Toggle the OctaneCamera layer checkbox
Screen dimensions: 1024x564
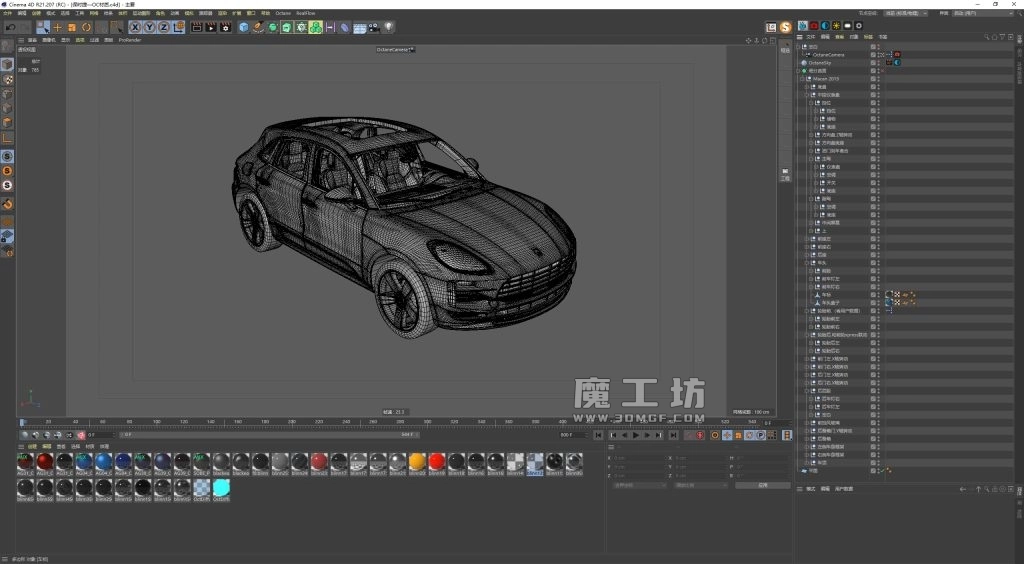click(873, 54)
